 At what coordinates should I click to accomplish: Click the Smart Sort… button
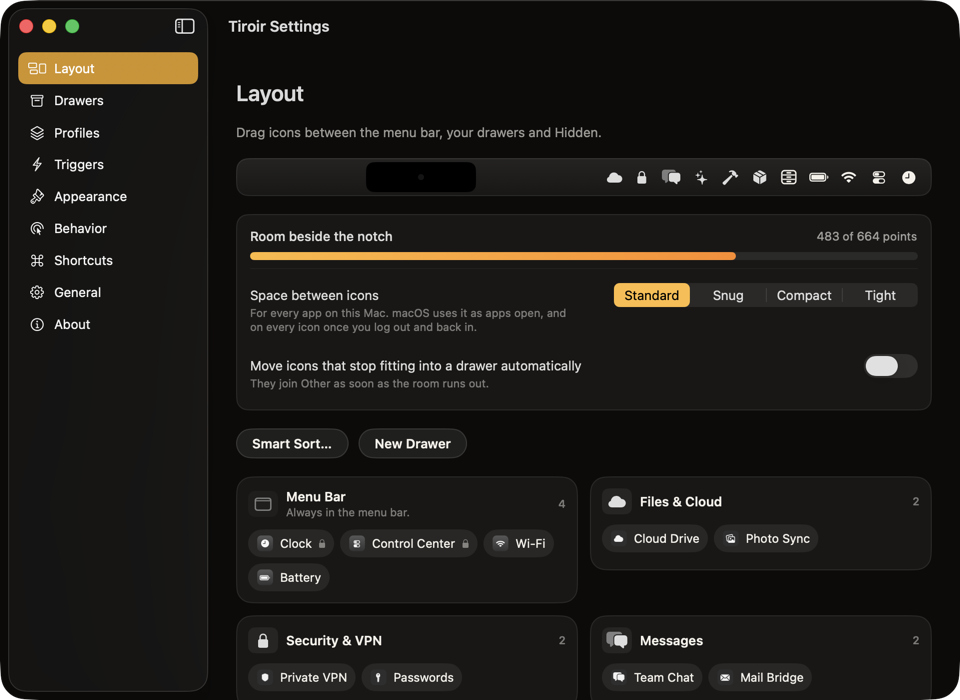point(292,443)
